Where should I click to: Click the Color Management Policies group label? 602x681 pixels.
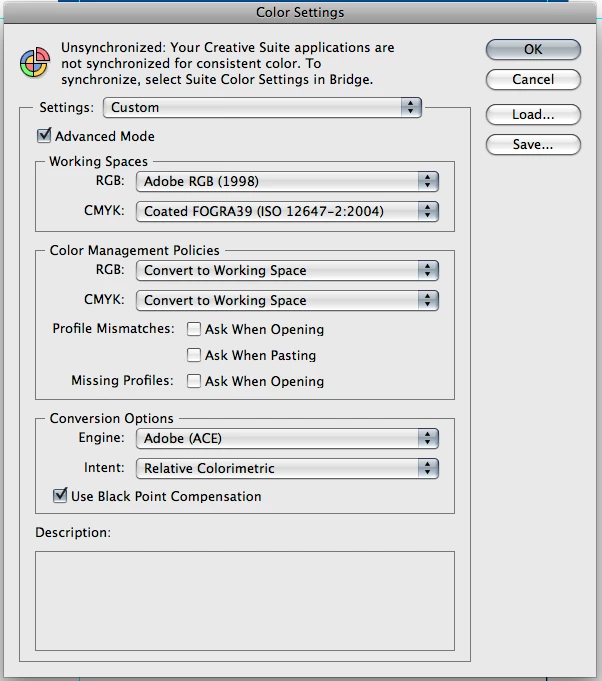tap(135, 250)
